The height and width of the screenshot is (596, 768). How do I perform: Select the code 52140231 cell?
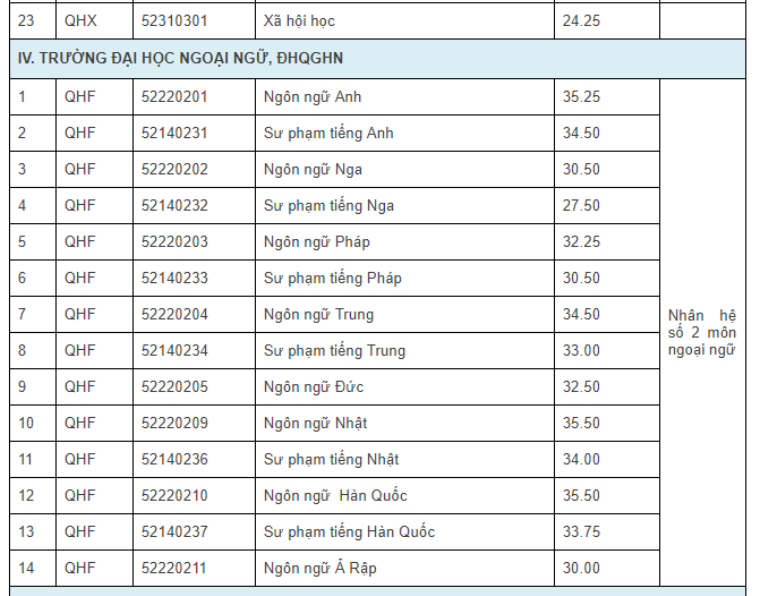tap(175, 133)
